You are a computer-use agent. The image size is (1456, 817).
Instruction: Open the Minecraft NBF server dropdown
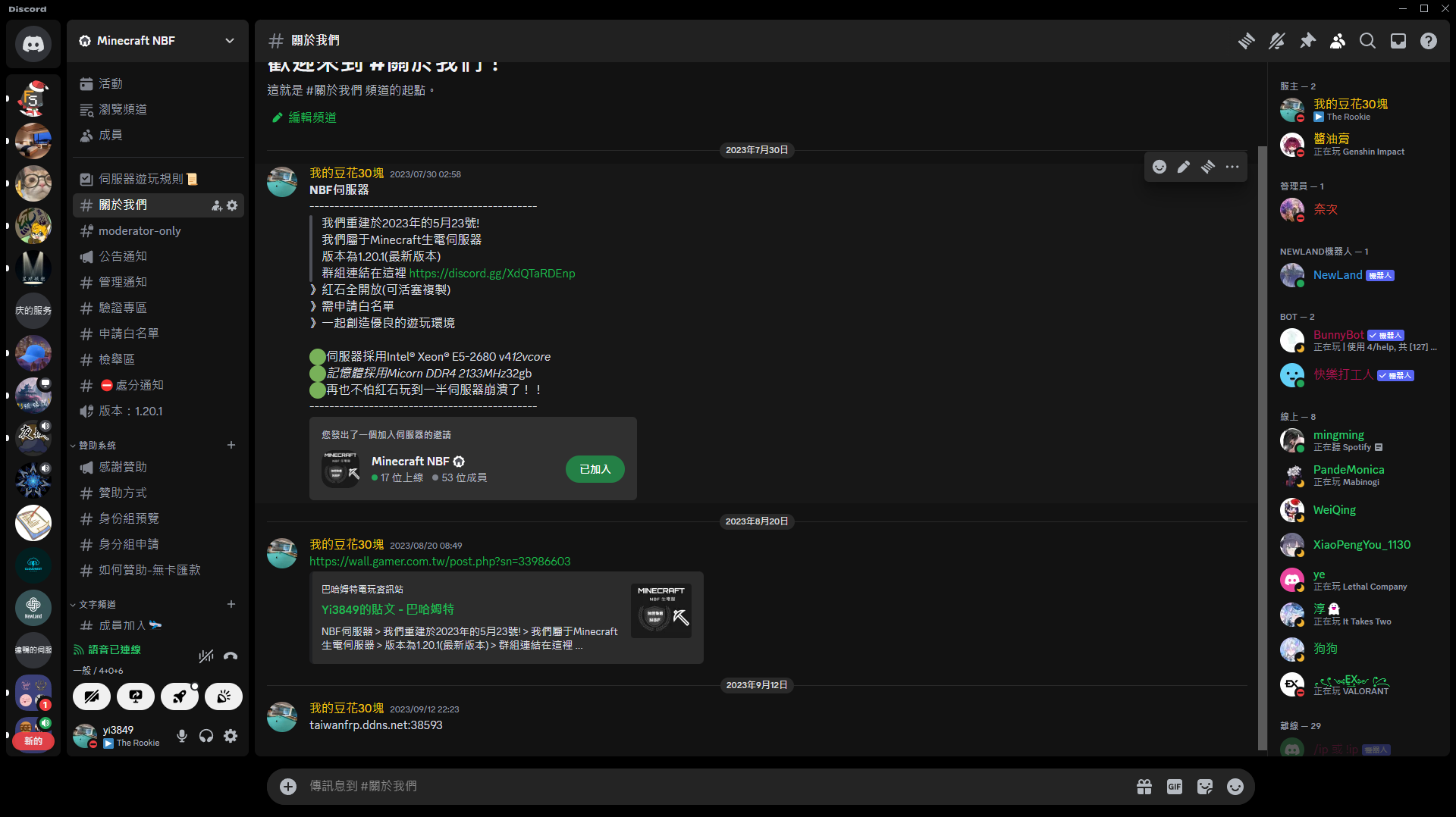[230, 41]
